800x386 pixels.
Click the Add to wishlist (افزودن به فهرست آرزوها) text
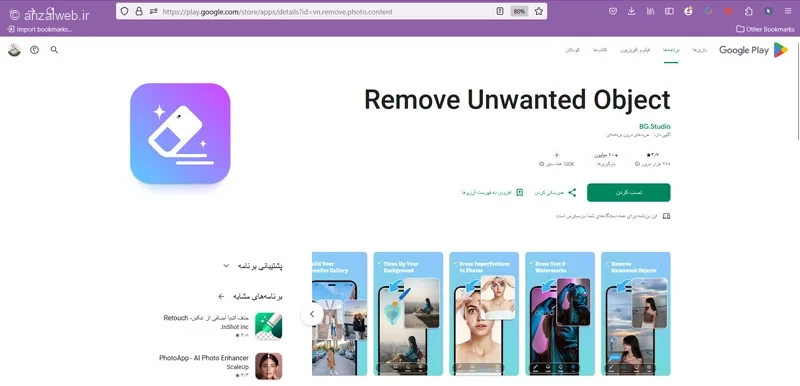pyautogui.click(x=487, y=193)
